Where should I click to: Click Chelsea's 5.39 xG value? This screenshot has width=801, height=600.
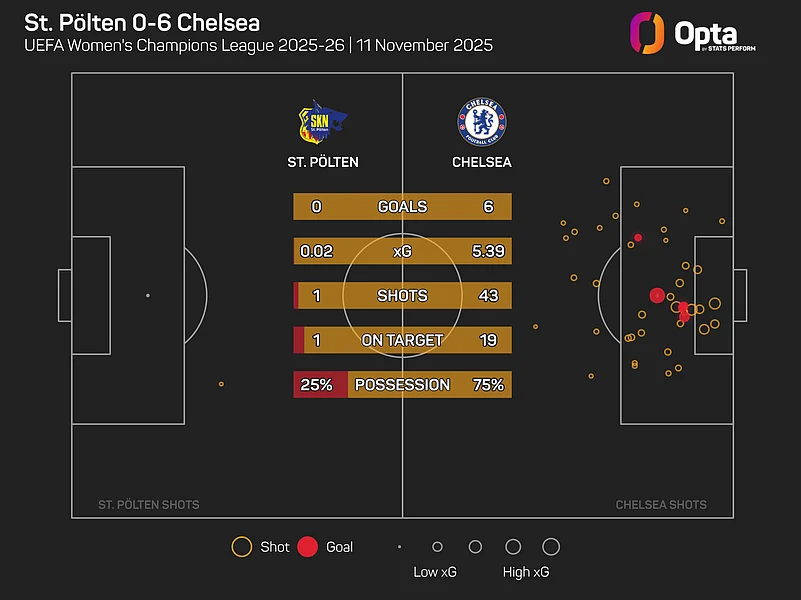(x=488, y=252)
